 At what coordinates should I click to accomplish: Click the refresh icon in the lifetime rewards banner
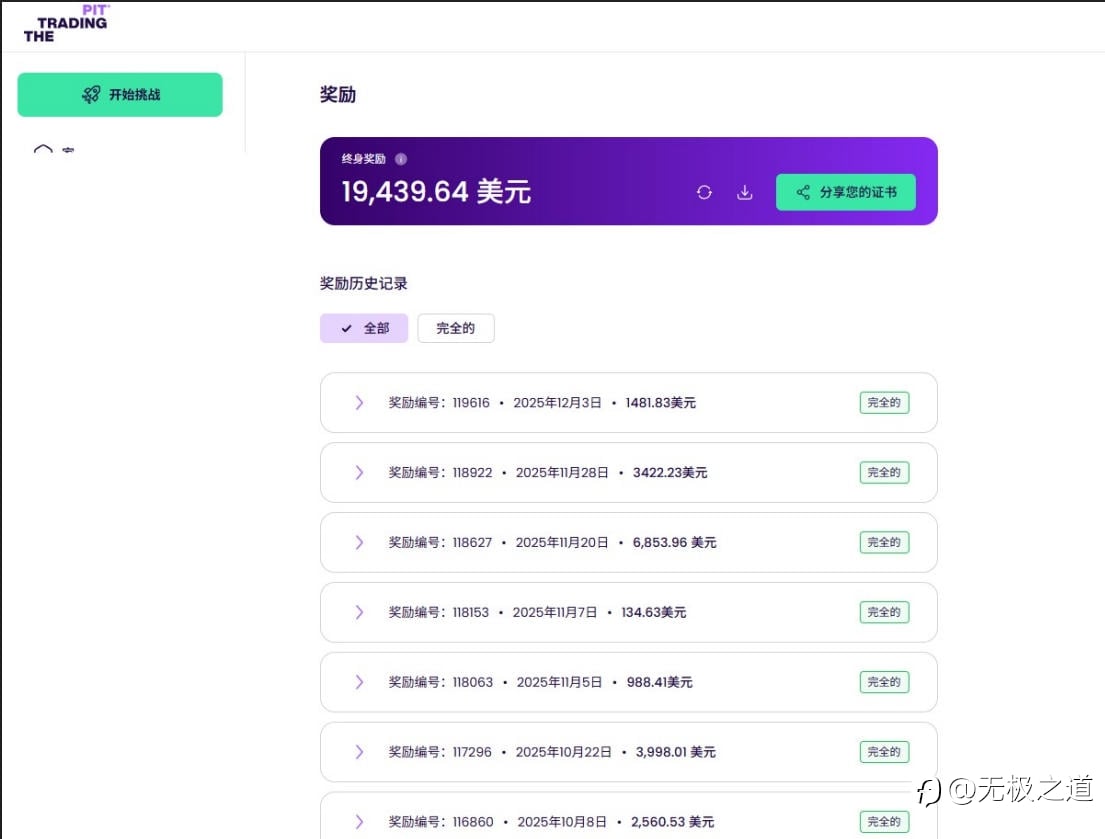pyautogui.click(x=704, y=193)
